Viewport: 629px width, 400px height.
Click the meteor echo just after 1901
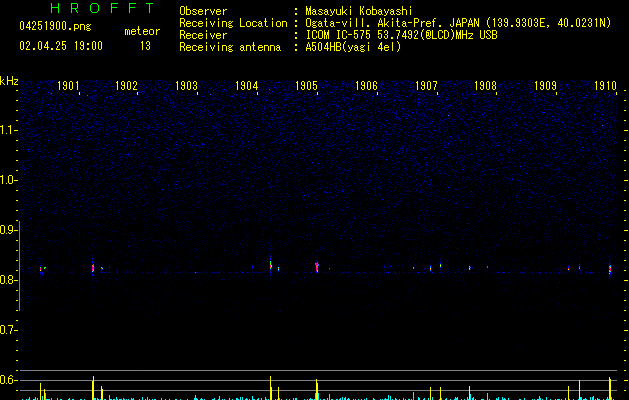(x=93, y=268)
